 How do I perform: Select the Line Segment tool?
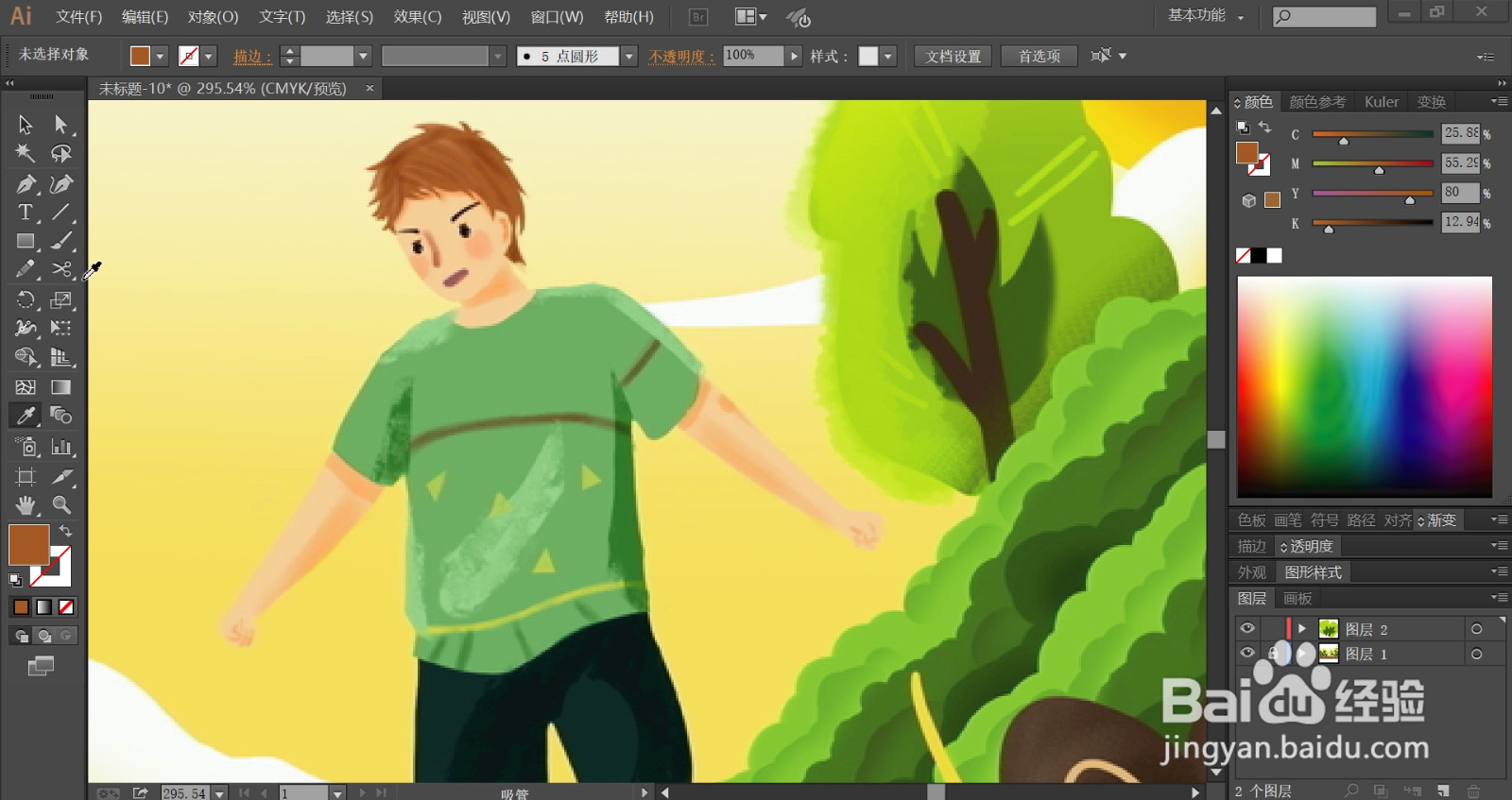coord(61,213)
